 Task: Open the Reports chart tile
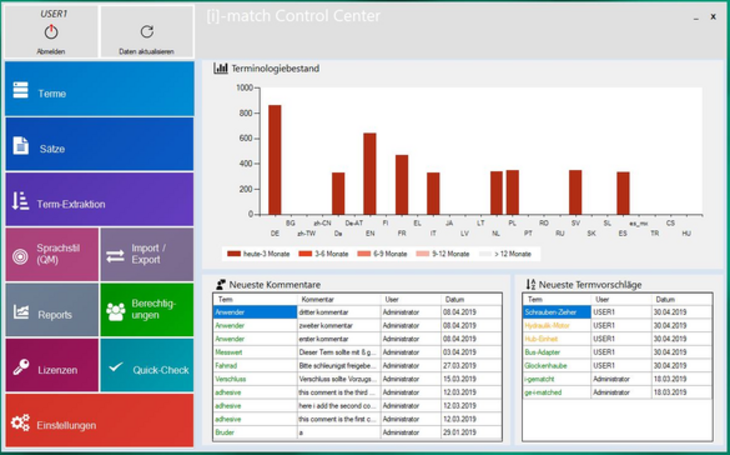click(51, 313)
